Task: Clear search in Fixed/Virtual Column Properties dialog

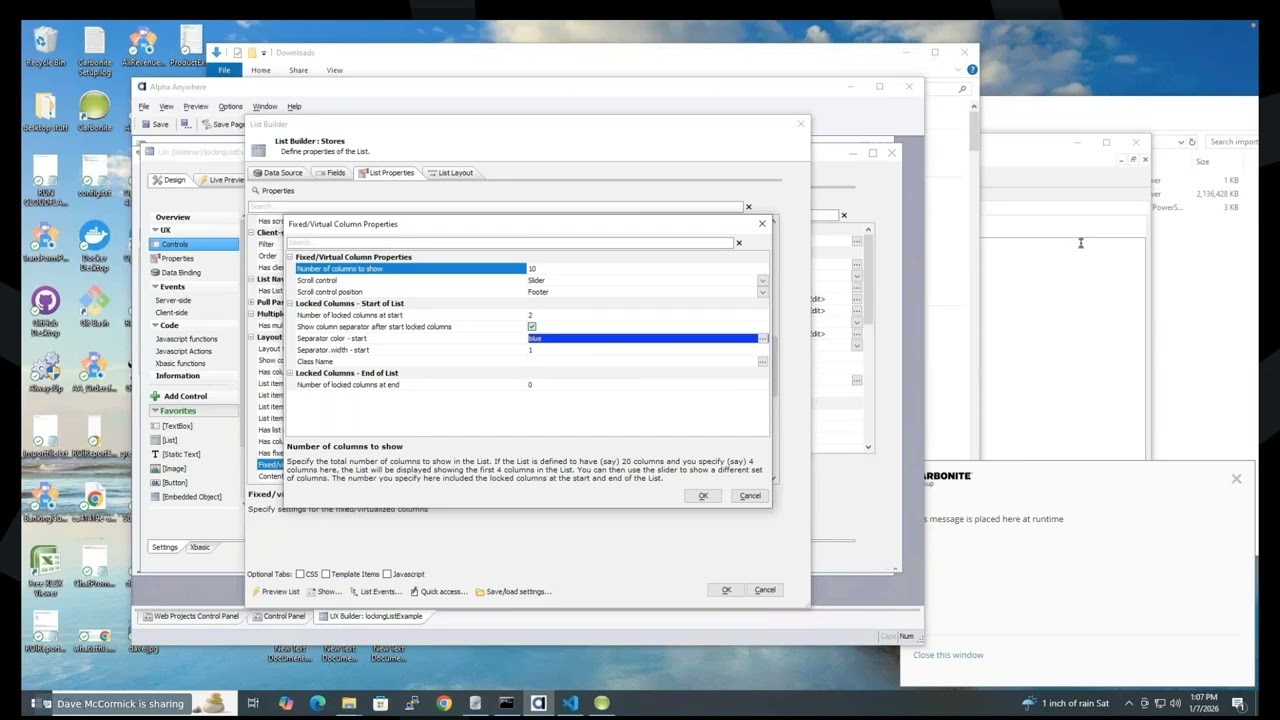Action: (x=739, y=243)
